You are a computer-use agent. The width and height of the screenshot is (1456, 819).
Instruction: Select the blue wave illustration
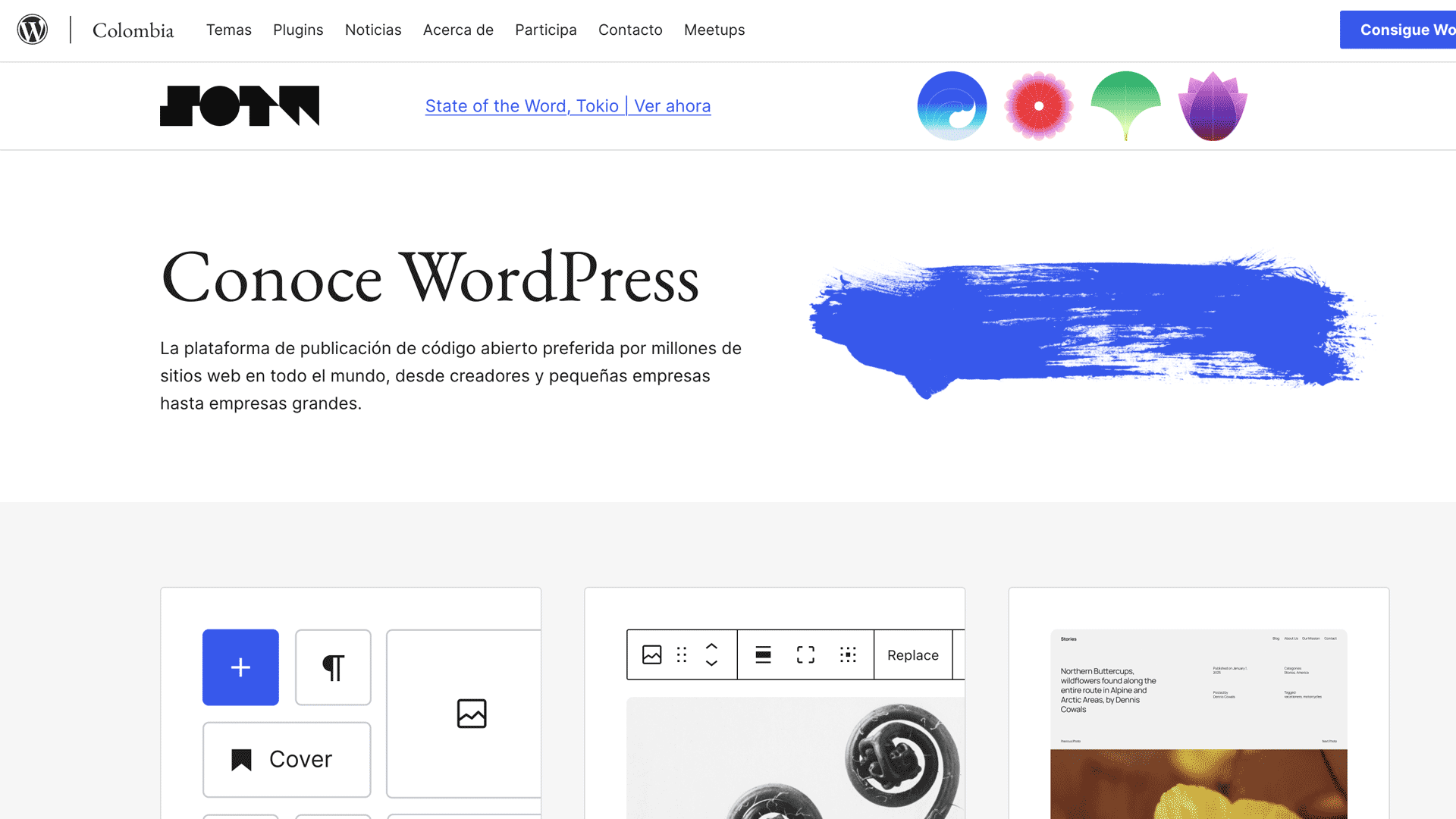click(x=952, y=105)
